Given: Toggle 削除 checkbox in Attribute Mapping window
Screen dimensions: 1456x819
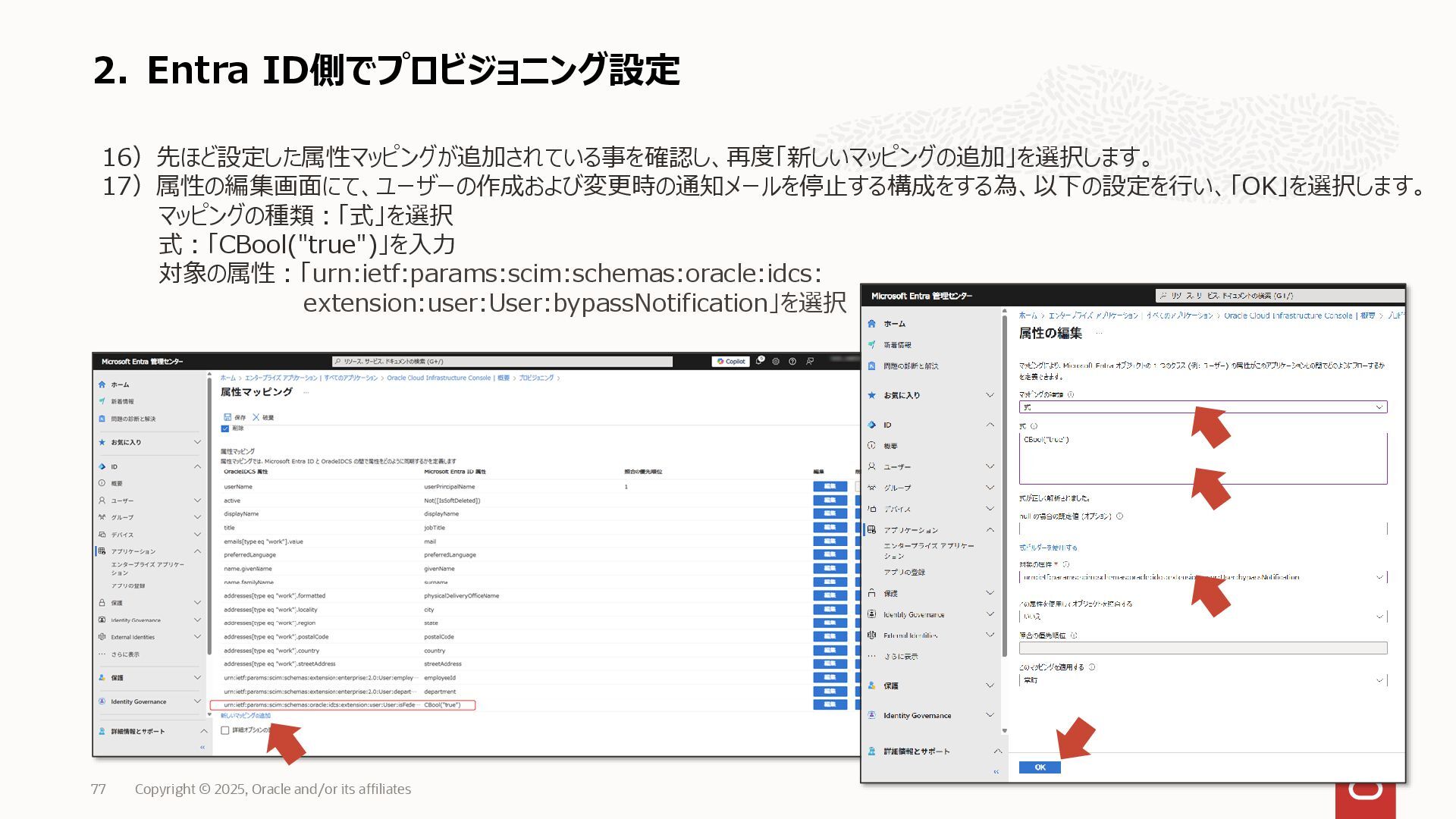Looking at the screenshot, I should (x=225, y=428).
